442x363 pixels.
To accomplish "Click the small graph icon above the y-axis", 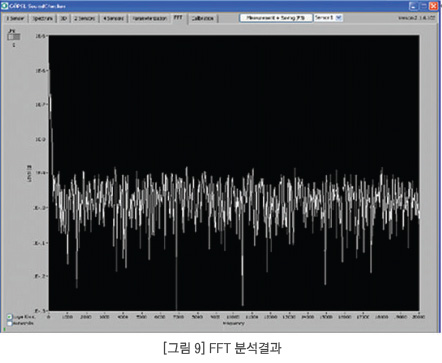I will pyautogui.click(x=14, y=35).
